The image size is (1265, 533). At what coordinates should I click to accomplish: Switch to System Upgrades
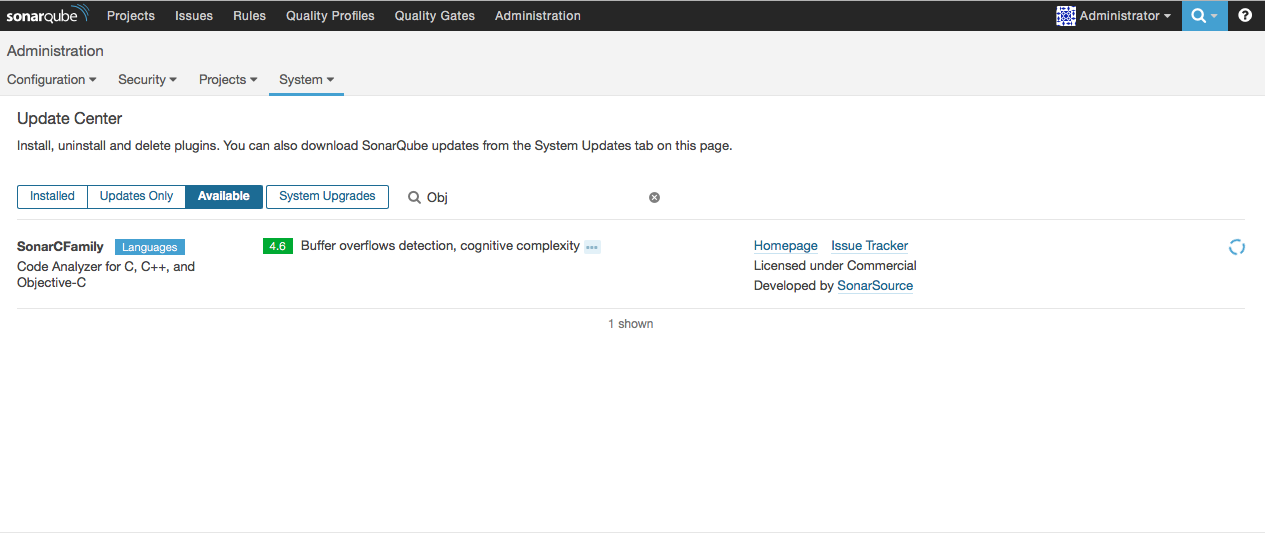tap(327, 196)
